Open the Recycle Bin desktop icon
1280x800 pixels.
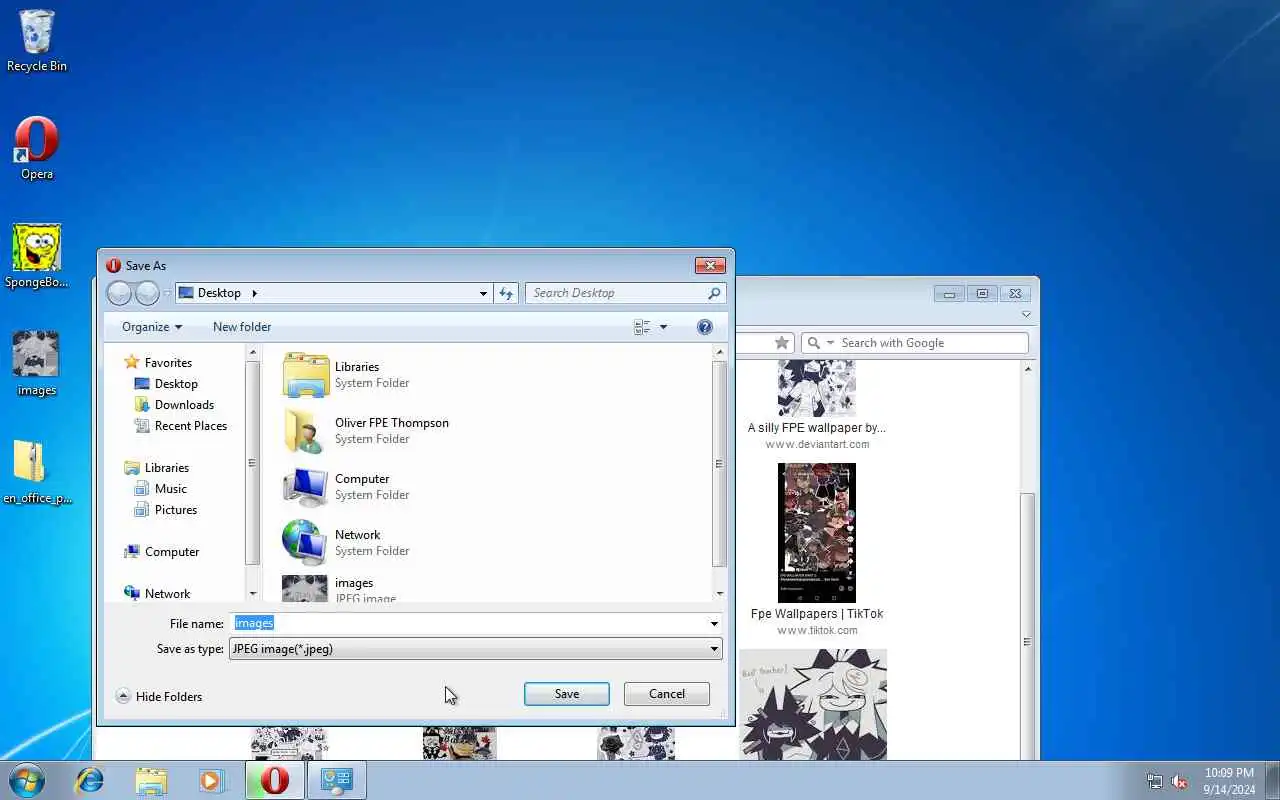[37, 41]
